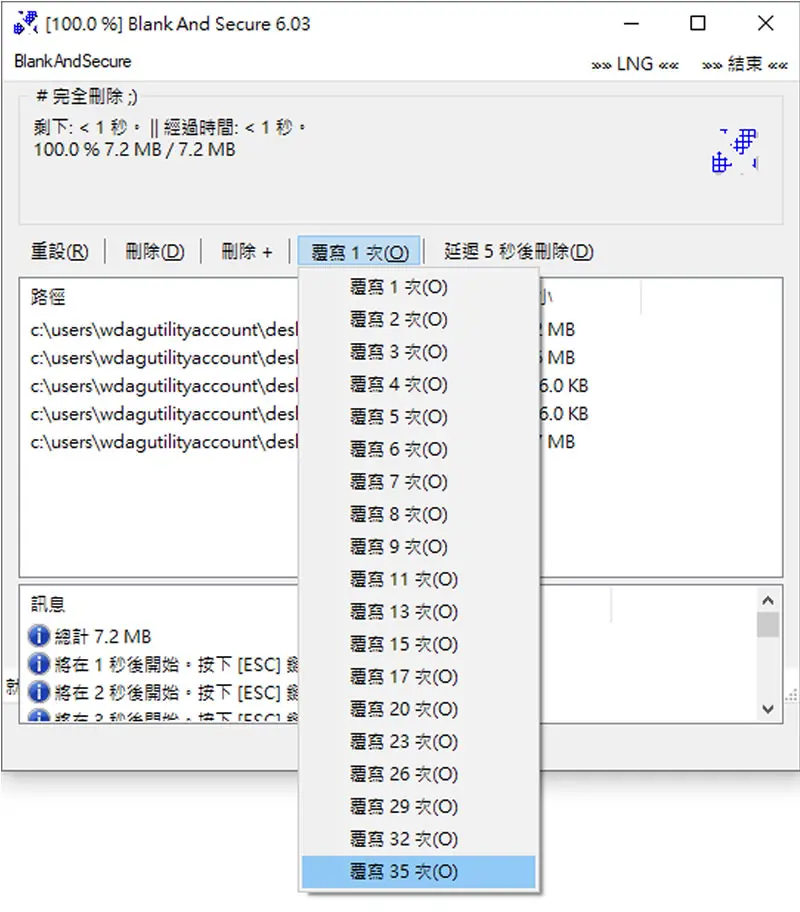Click info icon for 將在 1 秒後開始 message
Viewport: 800px width, 912px height.
[38, 664]
